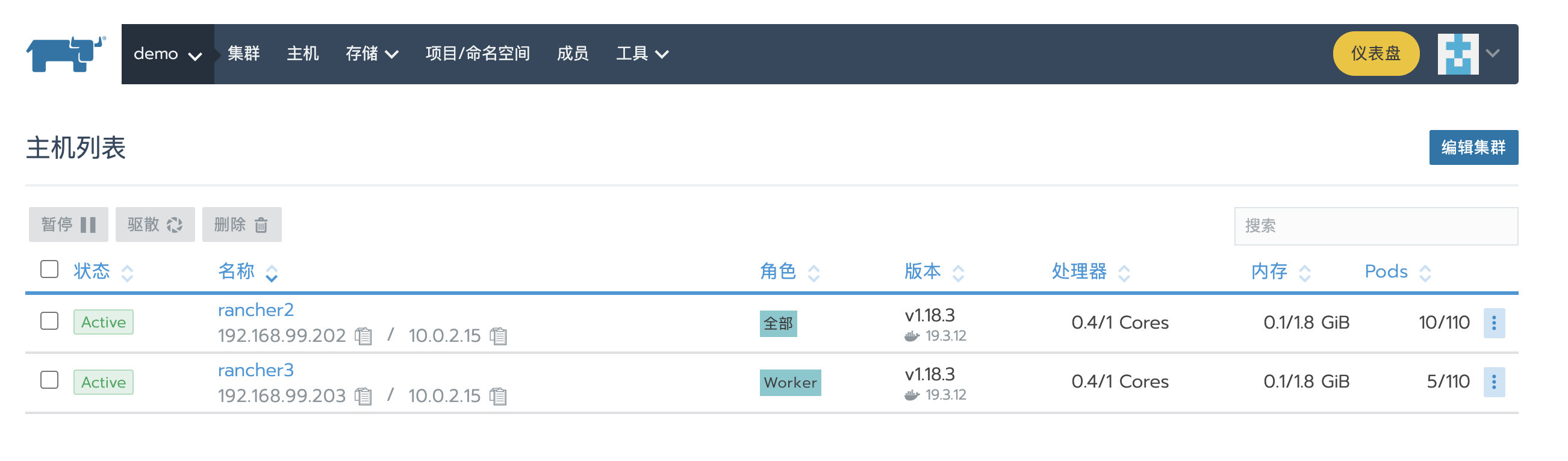Go to the 集群 cluster tab
The height and width of the screenshot is (461, 1568).
(243, 54)
